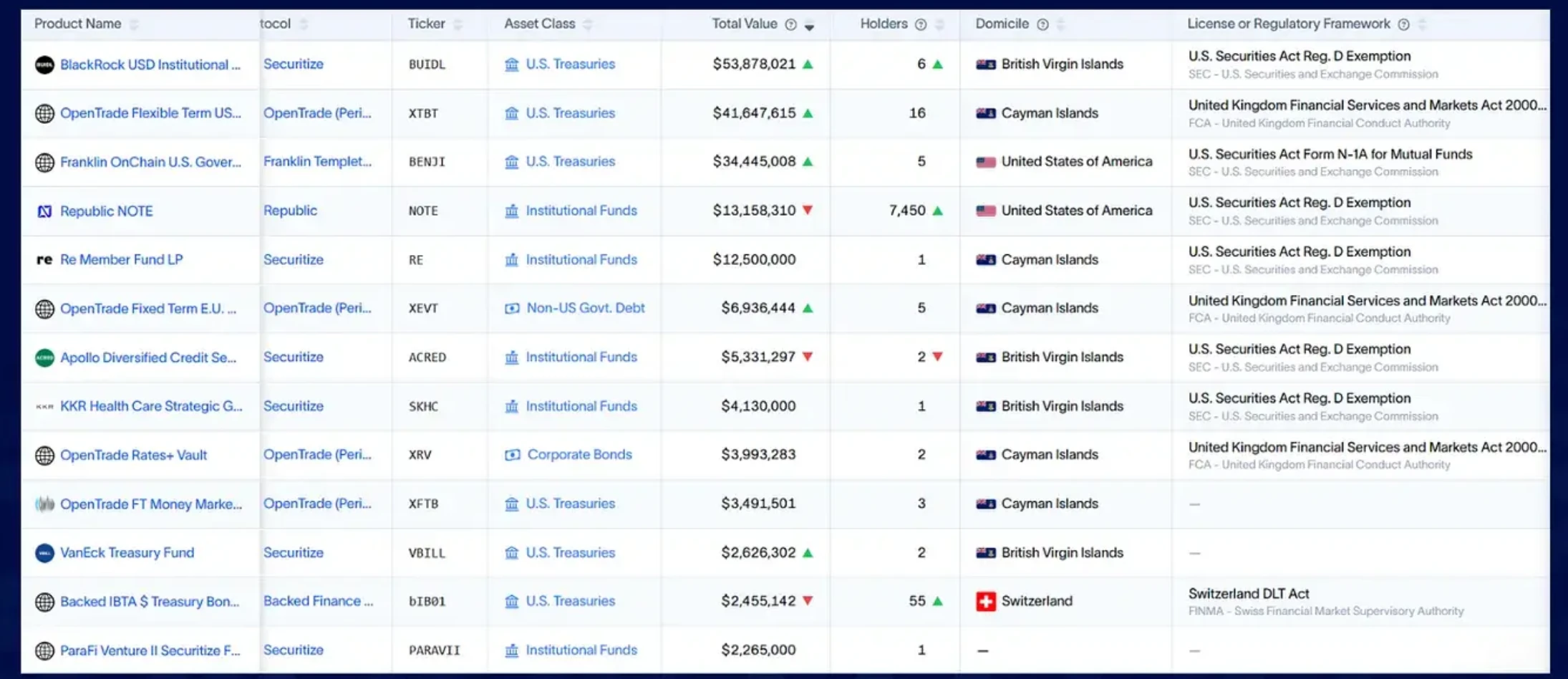
Task: Click the Republic NOTE logo icon
Action: tap(44, 211)
